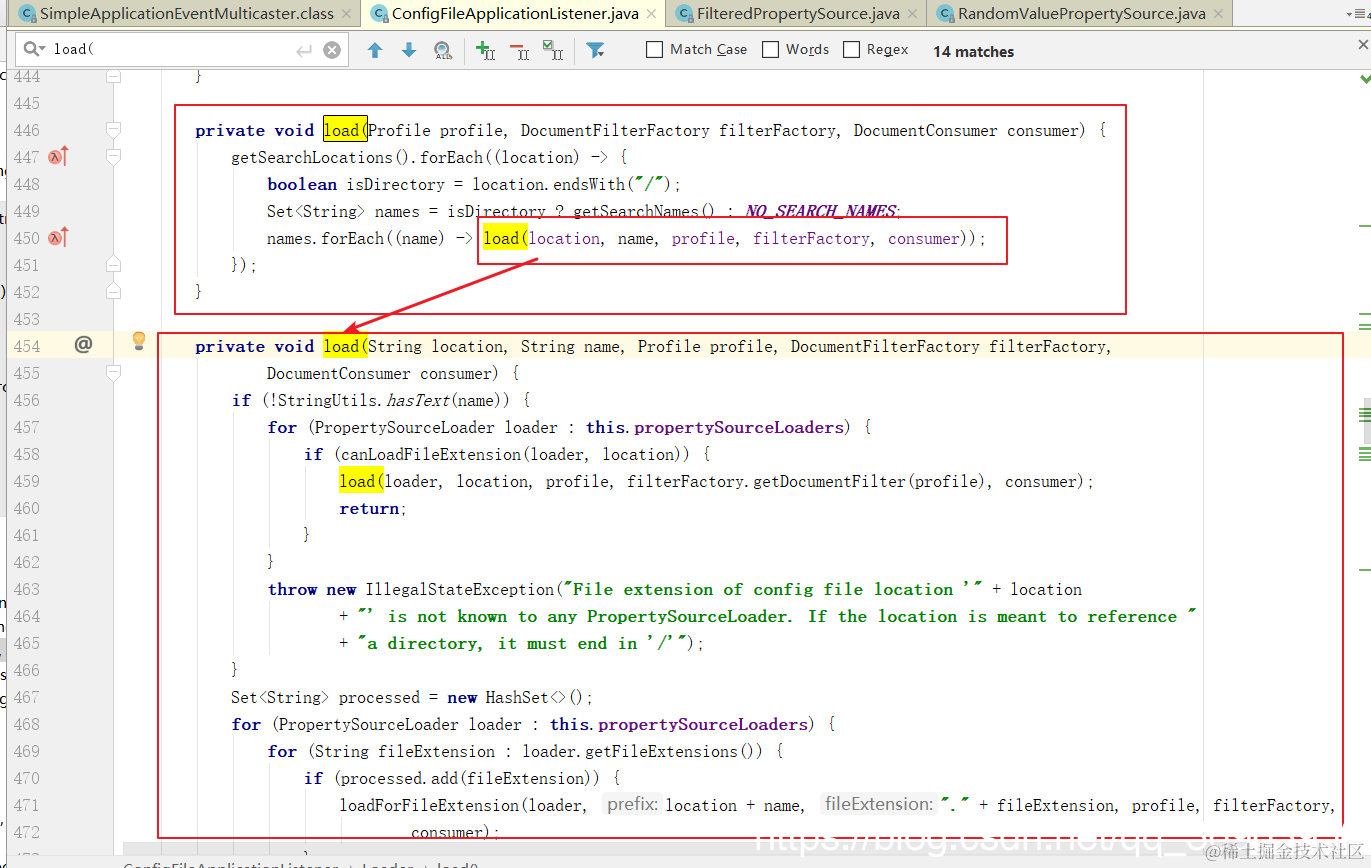This screenshot has height=868, width=1371.
Task: Enable Regex checkbox
Action: 852,50
